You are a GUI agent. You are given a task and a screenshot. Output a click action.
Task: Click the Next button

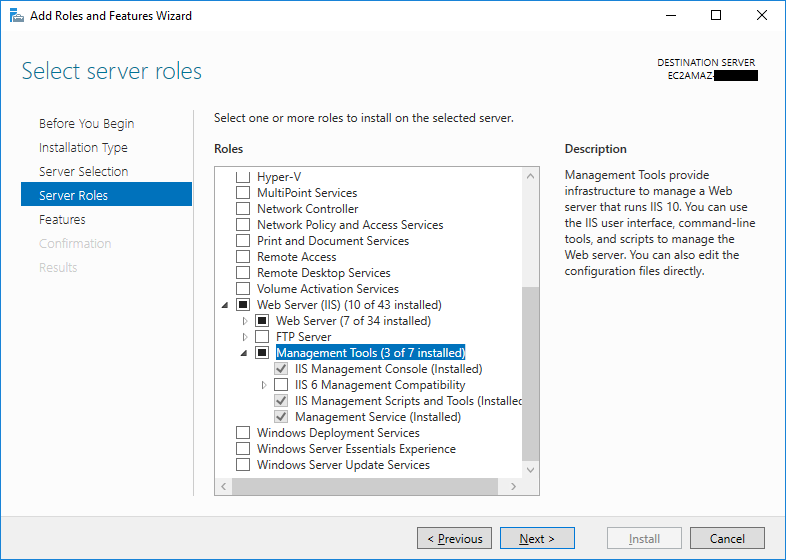point(537,538)
